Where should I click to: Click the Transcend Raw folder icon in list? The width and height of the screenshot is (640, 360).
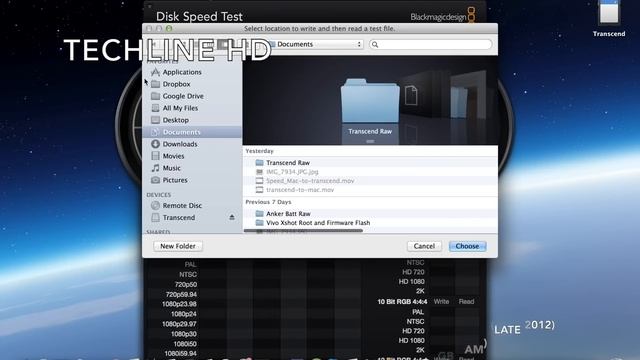(259, 162)
